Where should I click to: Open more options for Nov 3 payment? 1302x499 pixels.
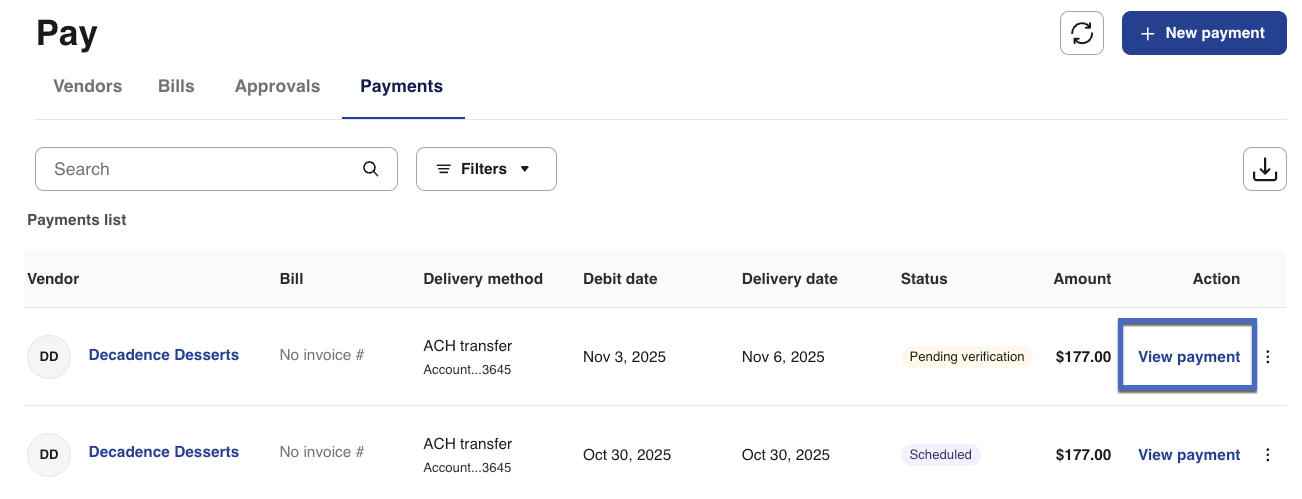[1268, 357]
